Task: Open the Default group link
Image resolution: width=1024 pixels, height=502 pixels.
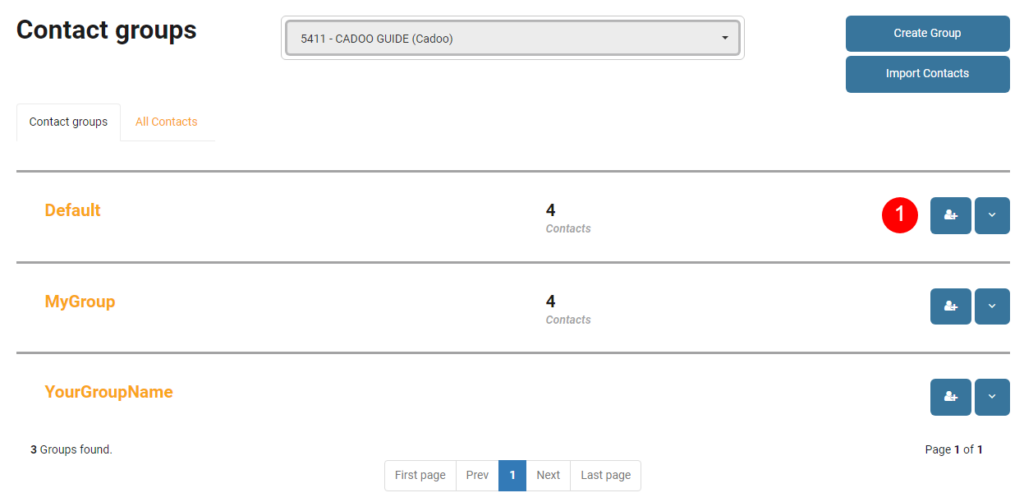Action: 72,210
